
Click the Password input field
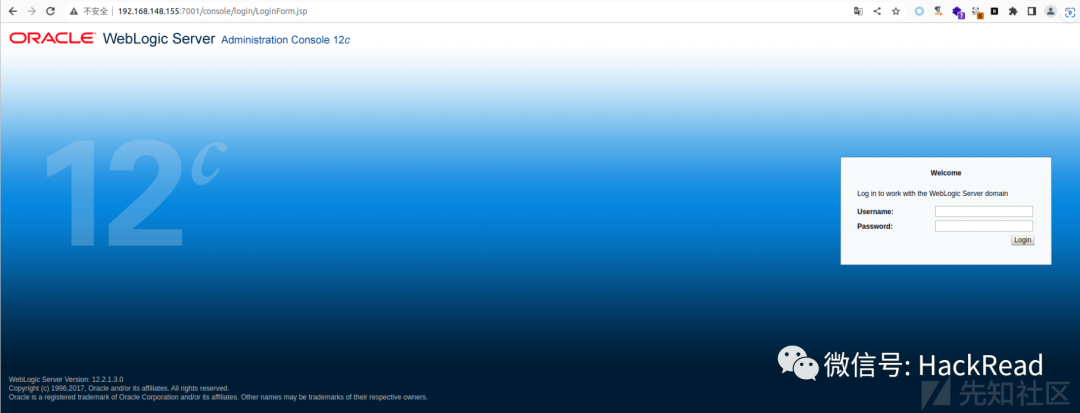[984, 226]
